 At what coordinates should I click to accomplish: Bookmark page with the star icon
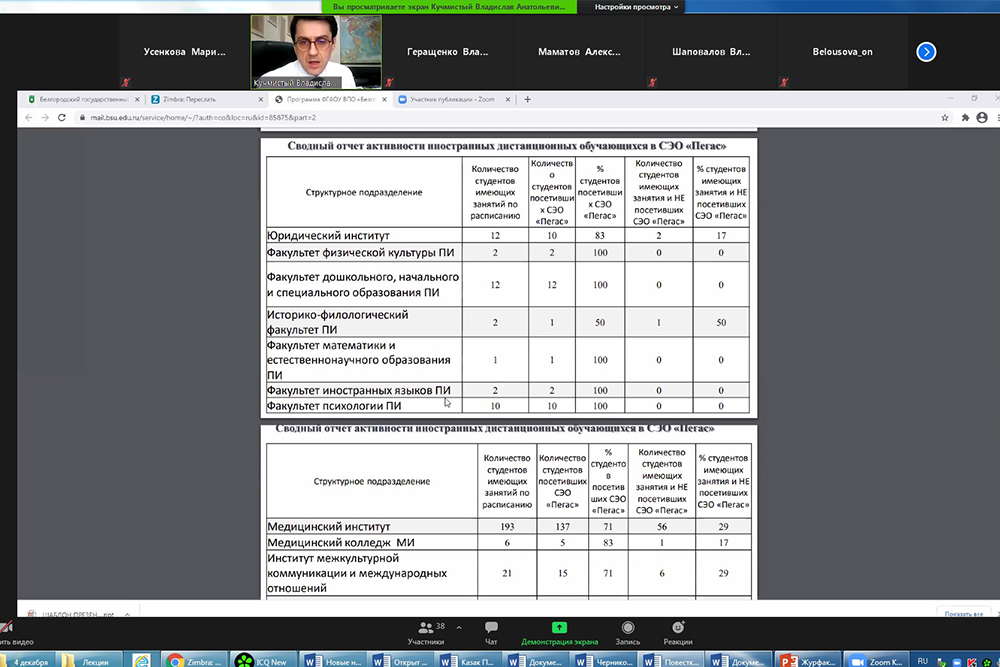pos(945,117)
